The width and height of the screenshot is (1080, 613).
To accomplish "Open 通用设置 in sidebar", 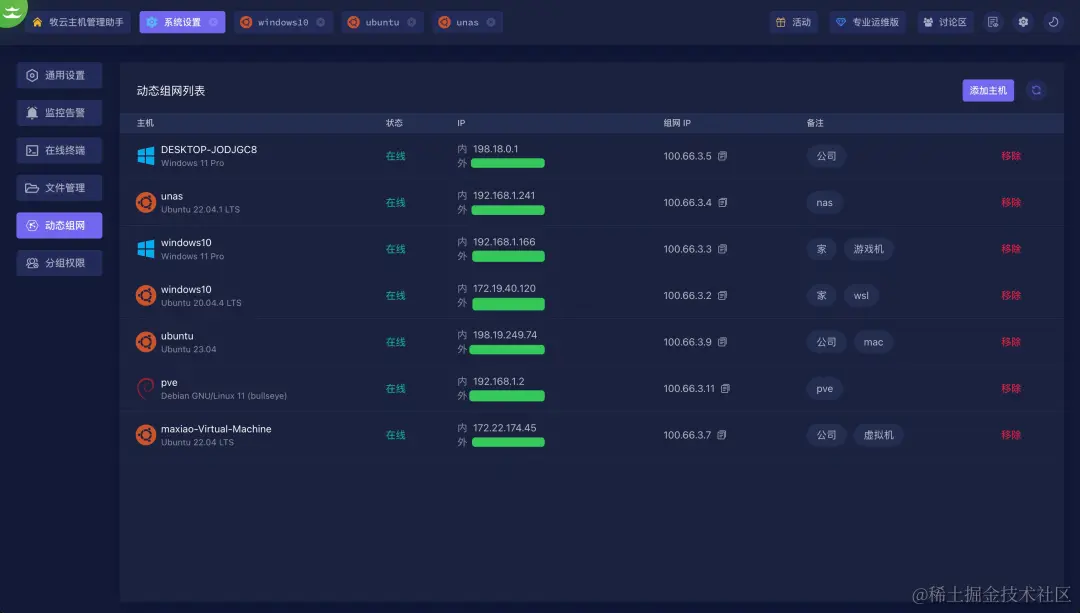I will click(59, 75).
